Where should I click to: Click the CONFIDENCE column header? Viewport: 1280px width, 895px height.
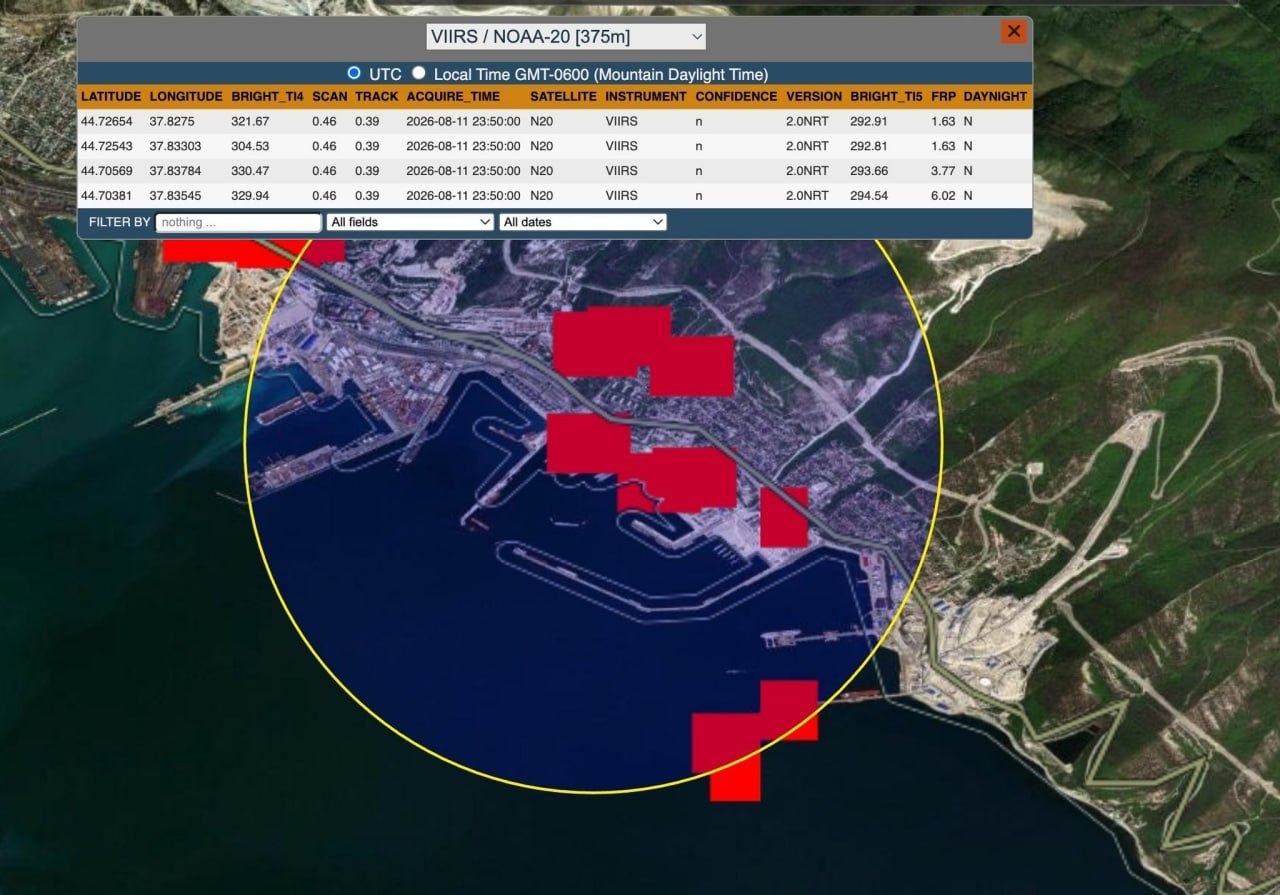click(736, 97)
